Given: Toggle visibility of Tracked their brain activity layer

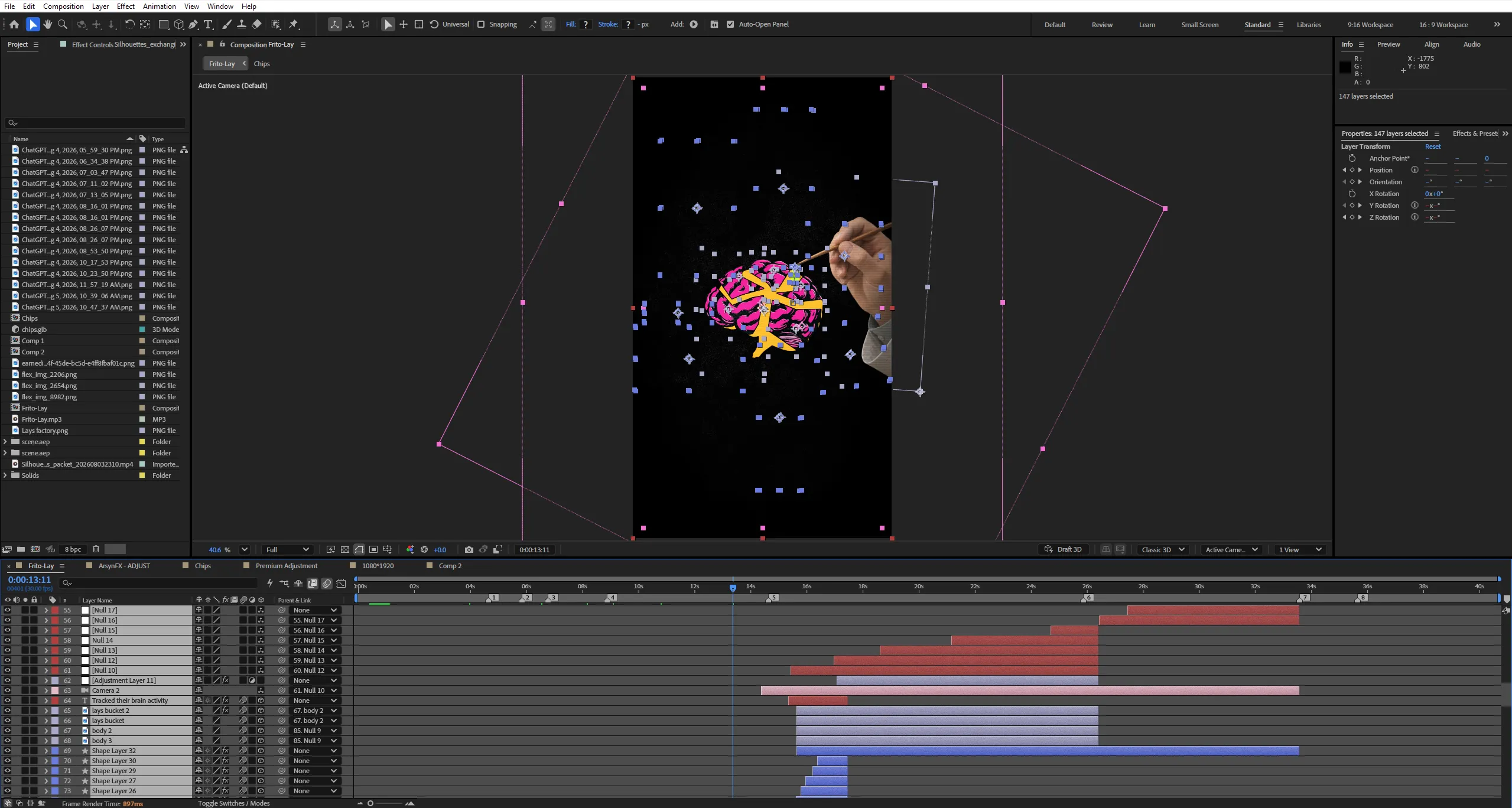Looking at the screenshot, I should [x=7, y=701].
